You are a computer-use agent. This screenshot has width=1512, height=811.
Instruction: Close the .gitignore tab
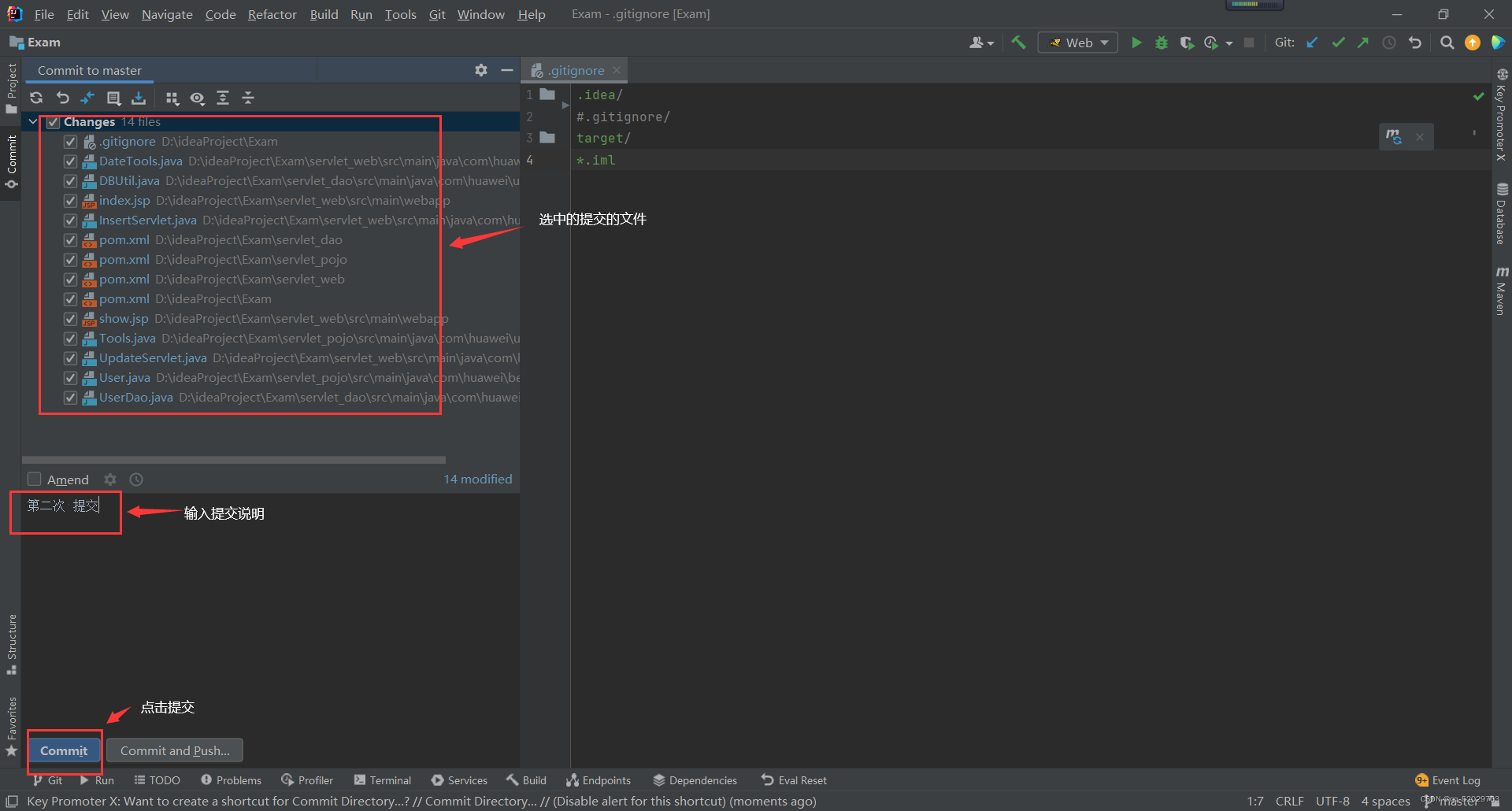pyautogui.click(x=617, y=70)
